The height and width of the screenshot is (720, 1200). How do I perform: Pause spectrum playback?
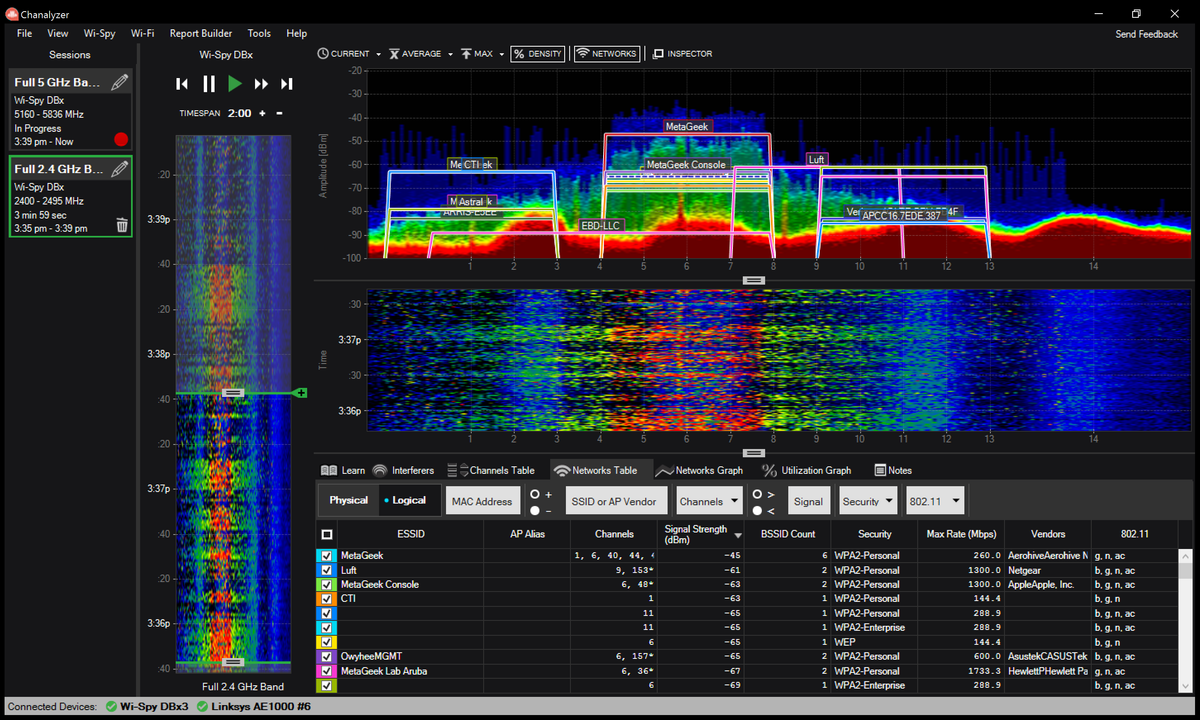click(209, 84)
